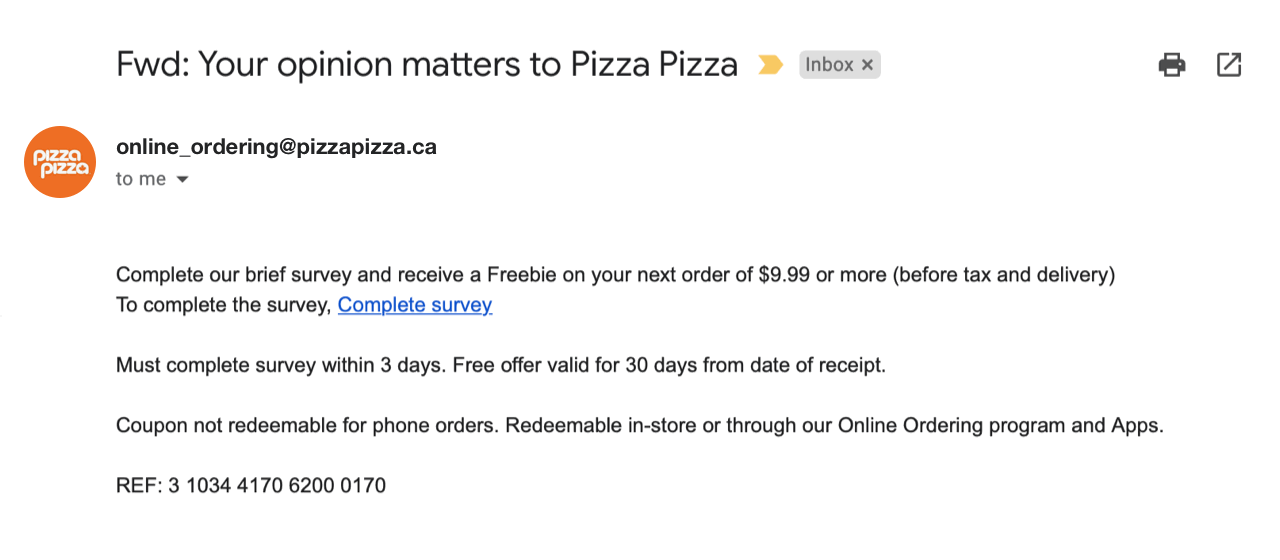Viewport: 1280px width, 560px height.
Task: Click the email subject heading
Action: pos(427,65)
